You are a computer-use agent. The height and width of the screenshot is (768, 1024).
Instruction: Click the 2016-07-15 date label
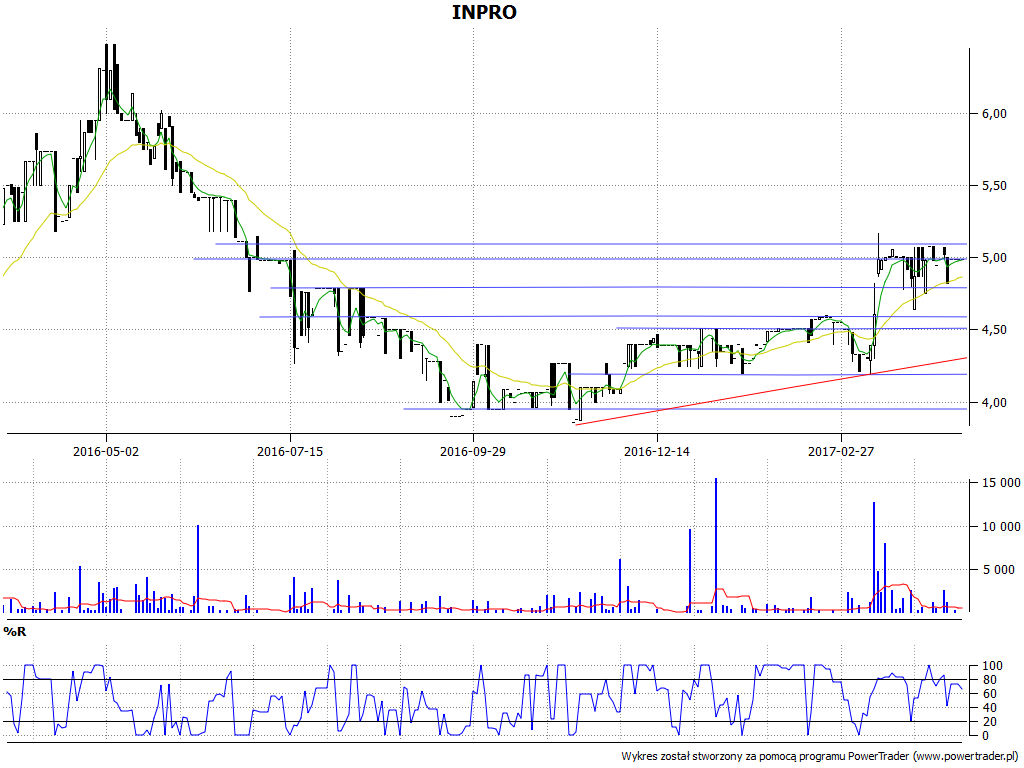[x=290, y=451]
